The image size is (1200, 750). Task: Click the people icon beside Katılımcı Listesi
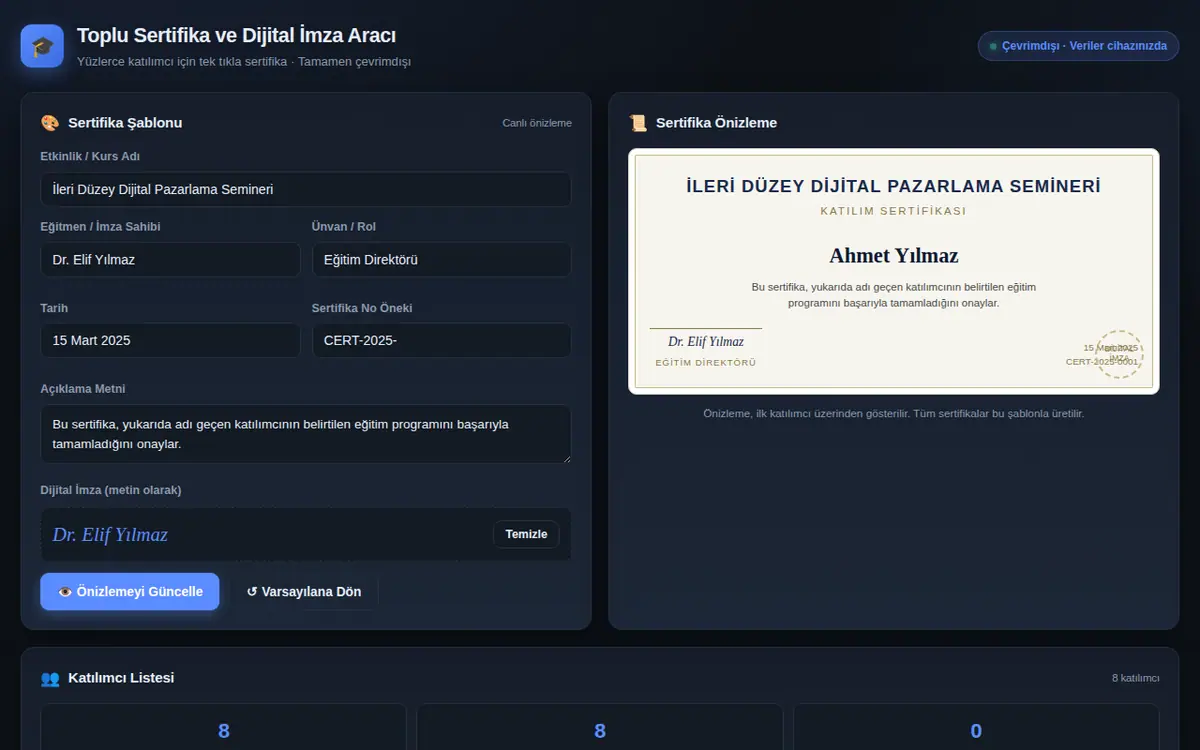(x=50, y=678)
